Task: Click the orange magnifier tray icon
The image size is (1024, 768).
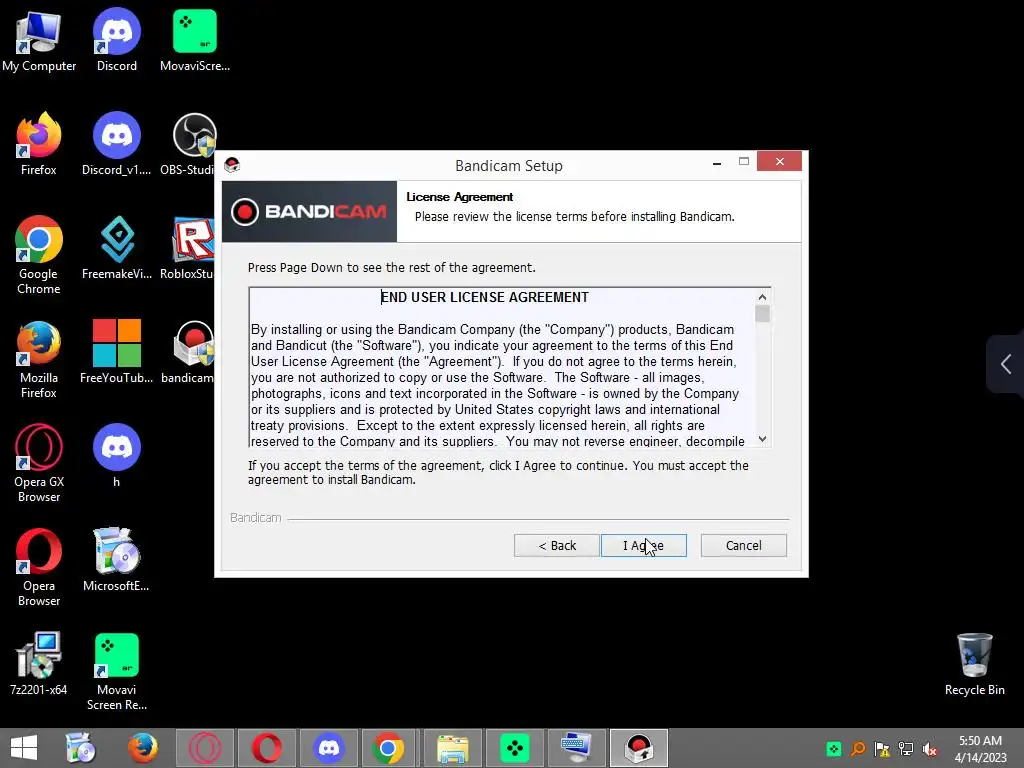Action: 857,749
